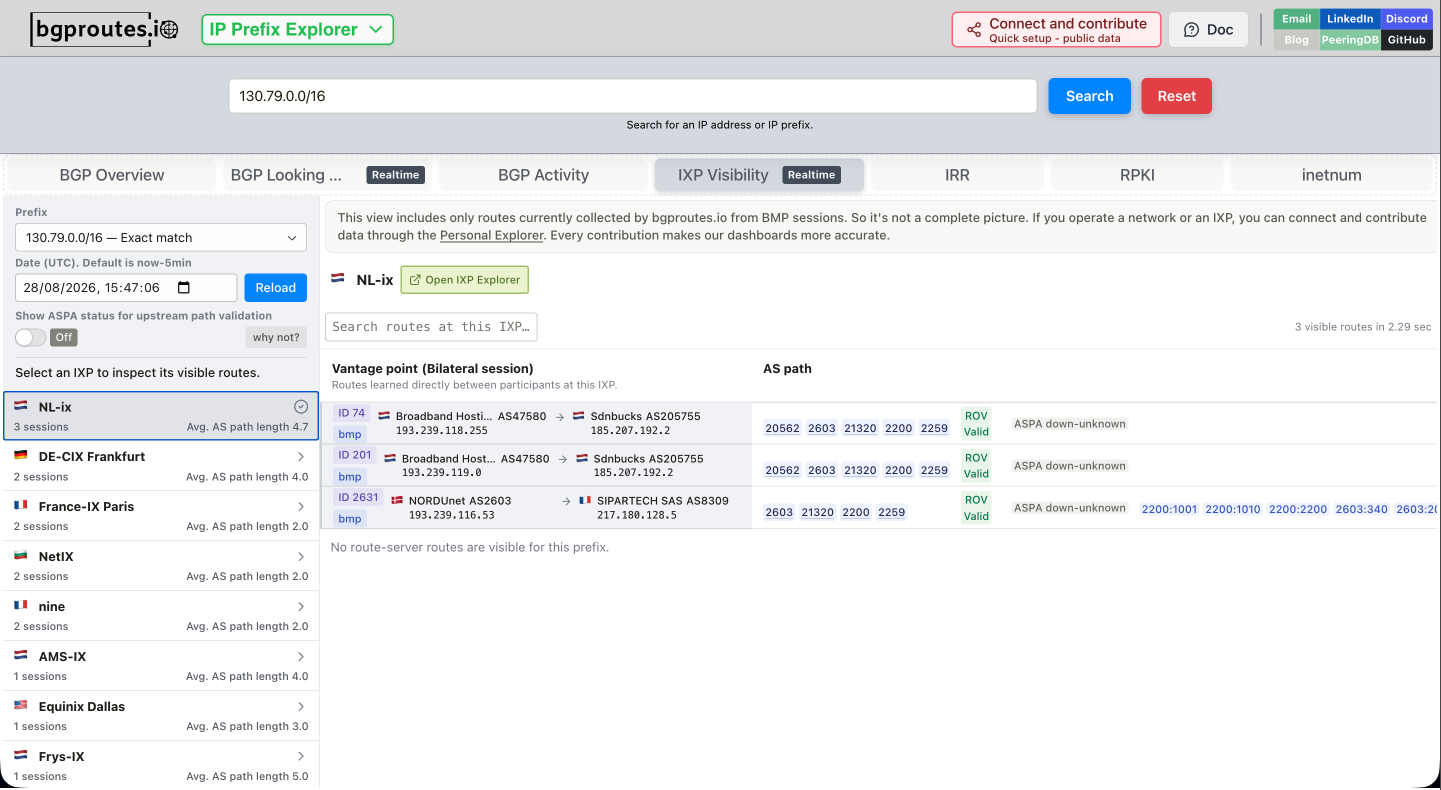Open the Discord link

1406,19
